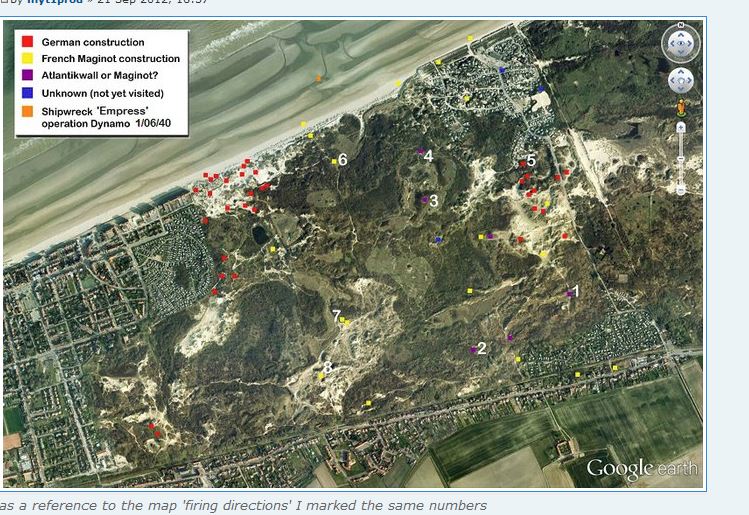This screenshot has width=749, height=515.
Task: Tilt view down with look joystick's down arrow
Action: click(681, 52)
